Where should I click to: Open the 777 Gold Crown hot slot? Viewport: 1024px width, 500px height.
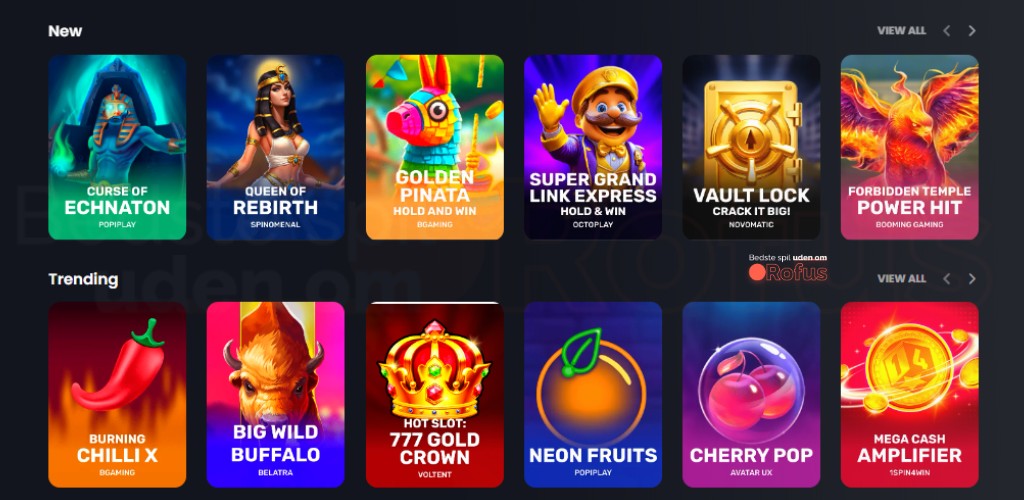[434, 394]
